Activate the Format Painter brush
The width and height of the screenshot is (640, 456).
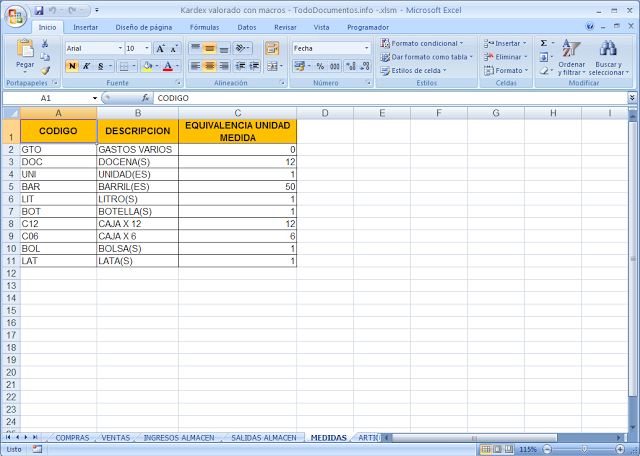45,71
